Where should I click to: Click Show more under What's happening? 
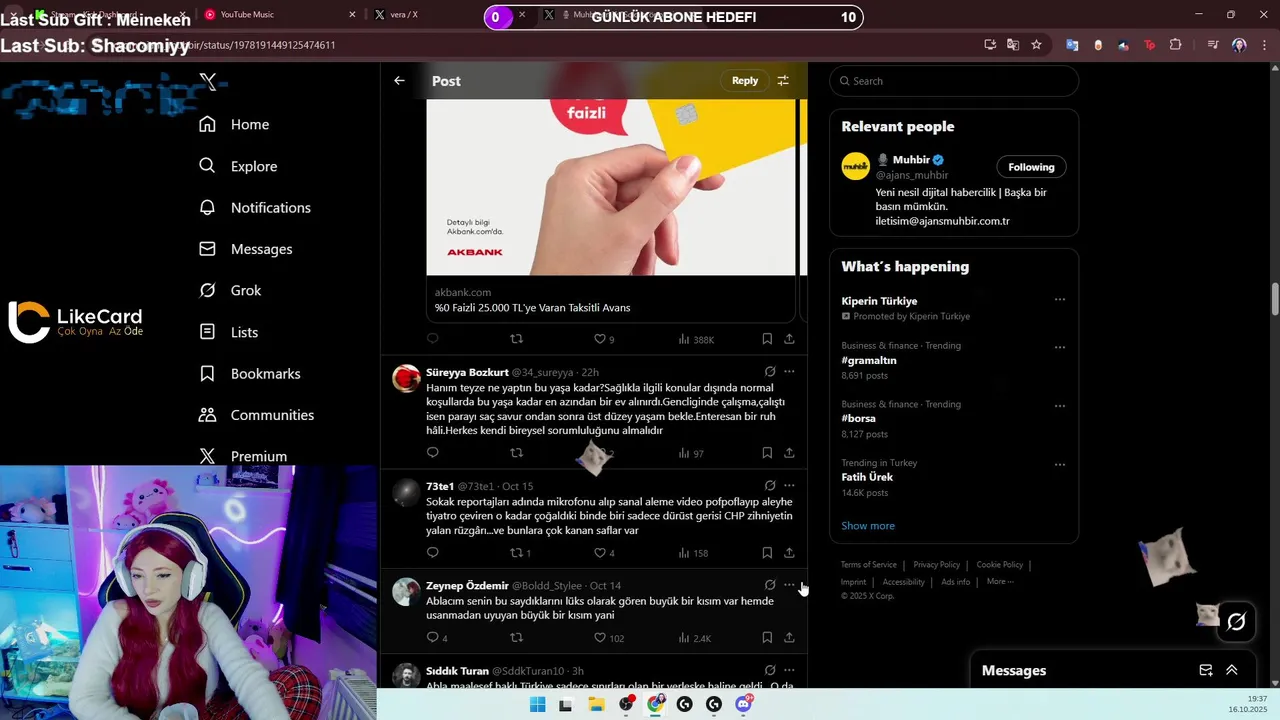point(868,526)
